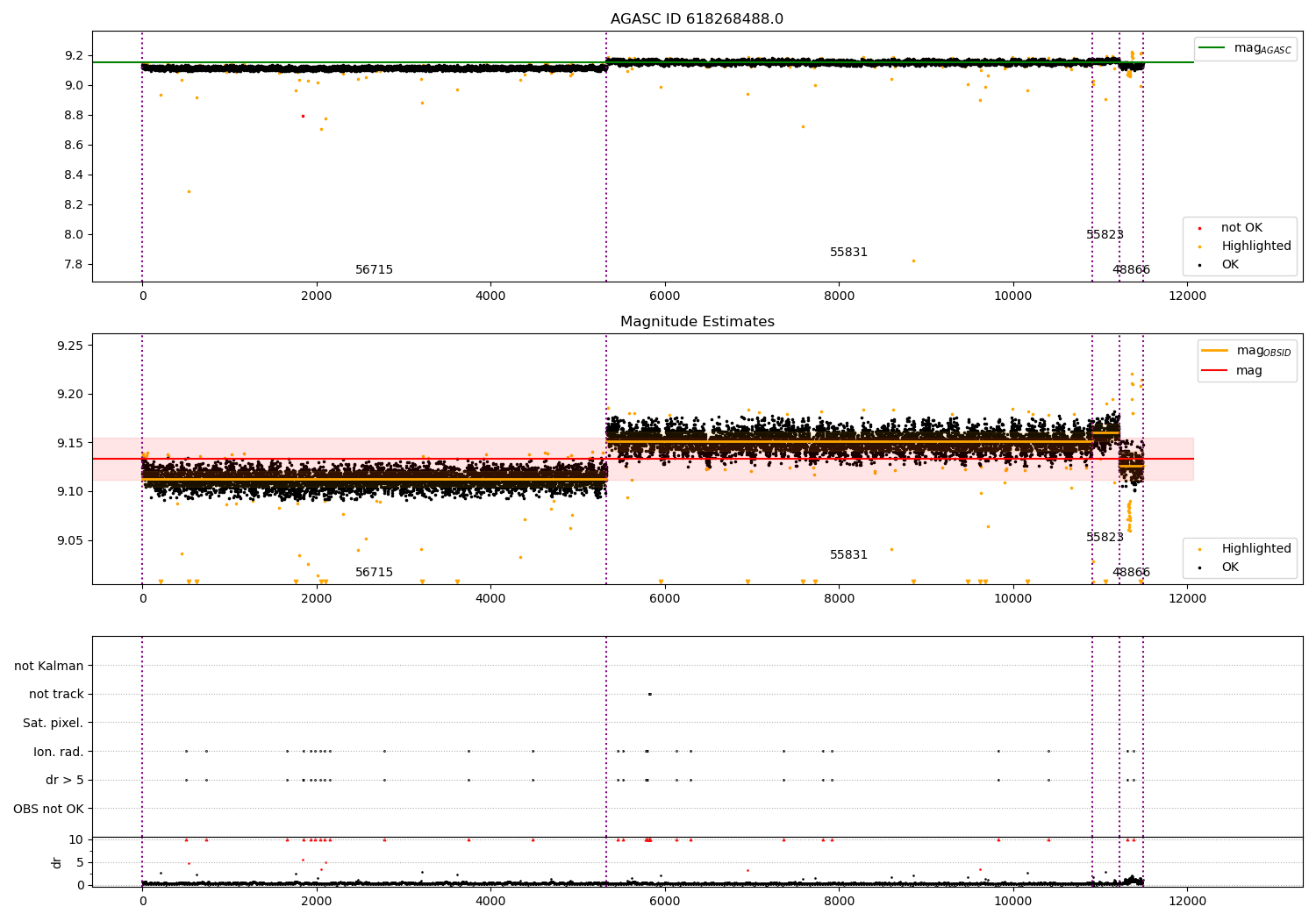Click the 'Magnitude Estimates' plot title
Image resolution: width=1316 pixels, height=921 pixels.
pos(697,322)
